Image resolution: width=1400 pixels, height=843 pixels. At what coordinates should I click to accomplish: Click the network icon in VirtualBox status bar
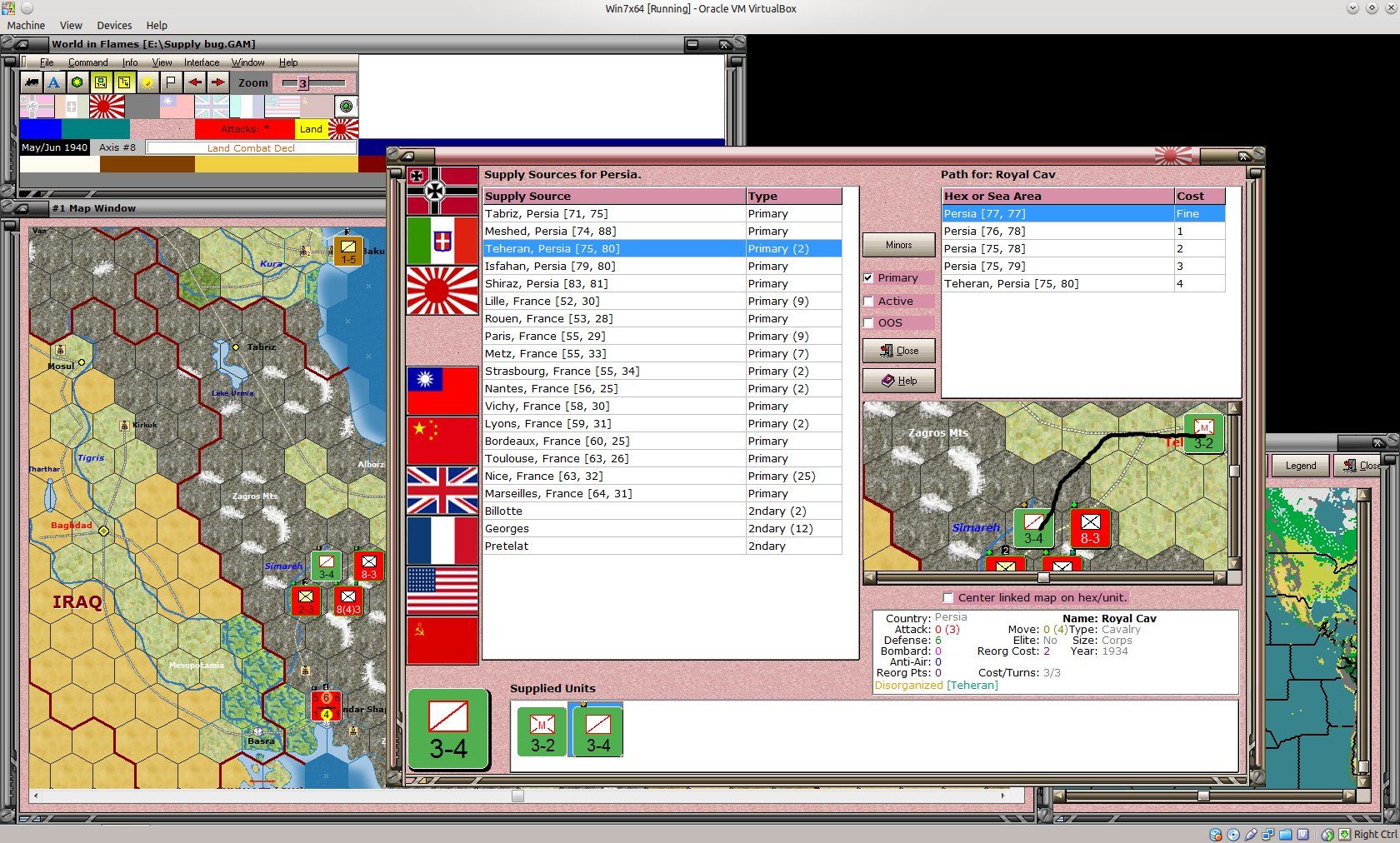[1268, 834]
